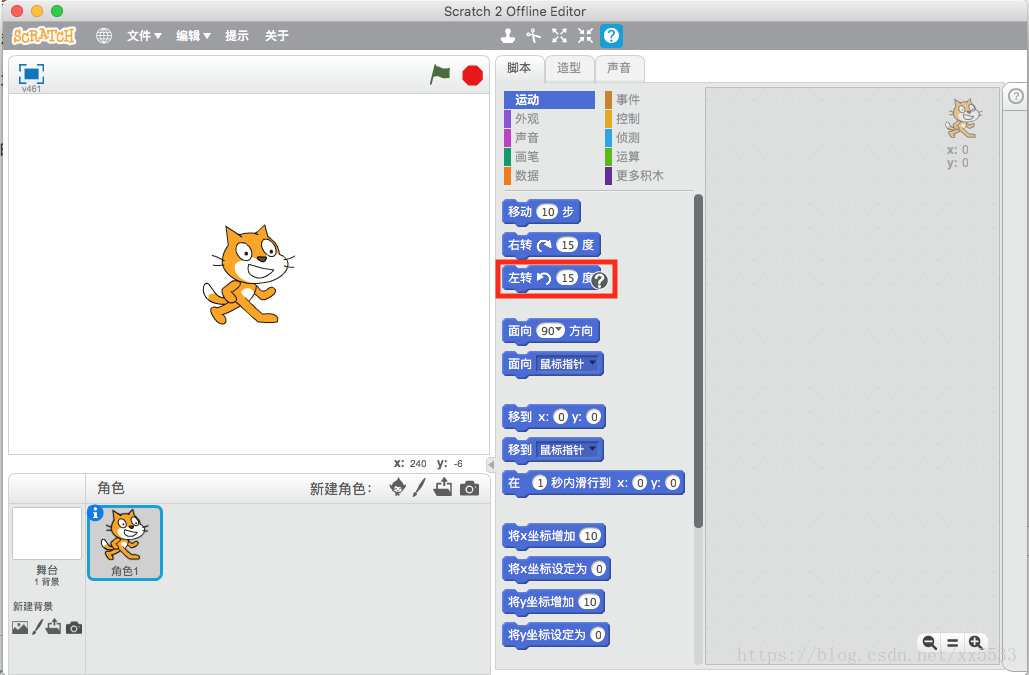Click the green flag to start
The image size is (1029, 675).
(x=440, y=75)
